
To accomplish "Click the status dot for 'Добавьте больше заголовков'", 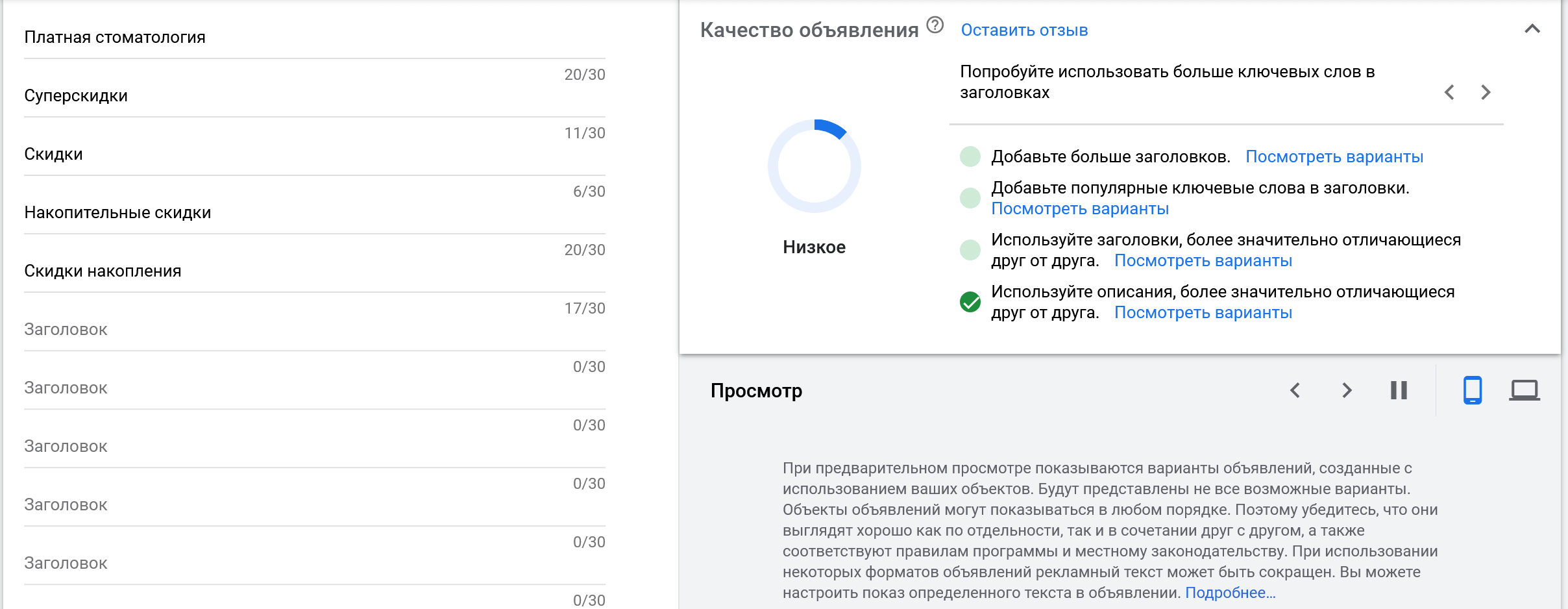I will (970, 156).
